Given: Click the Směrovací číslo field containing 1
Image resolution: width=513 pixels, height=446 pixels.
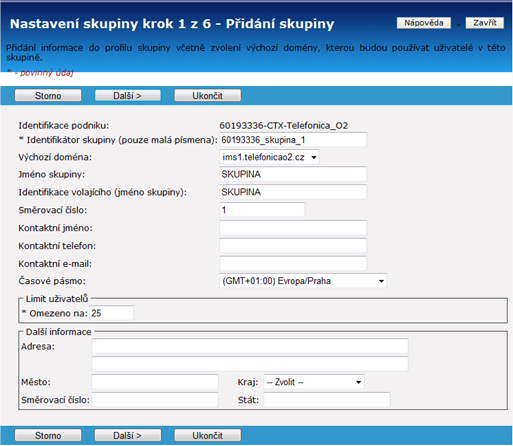Looking at the screenshot, I should click(x=262, y=210).
